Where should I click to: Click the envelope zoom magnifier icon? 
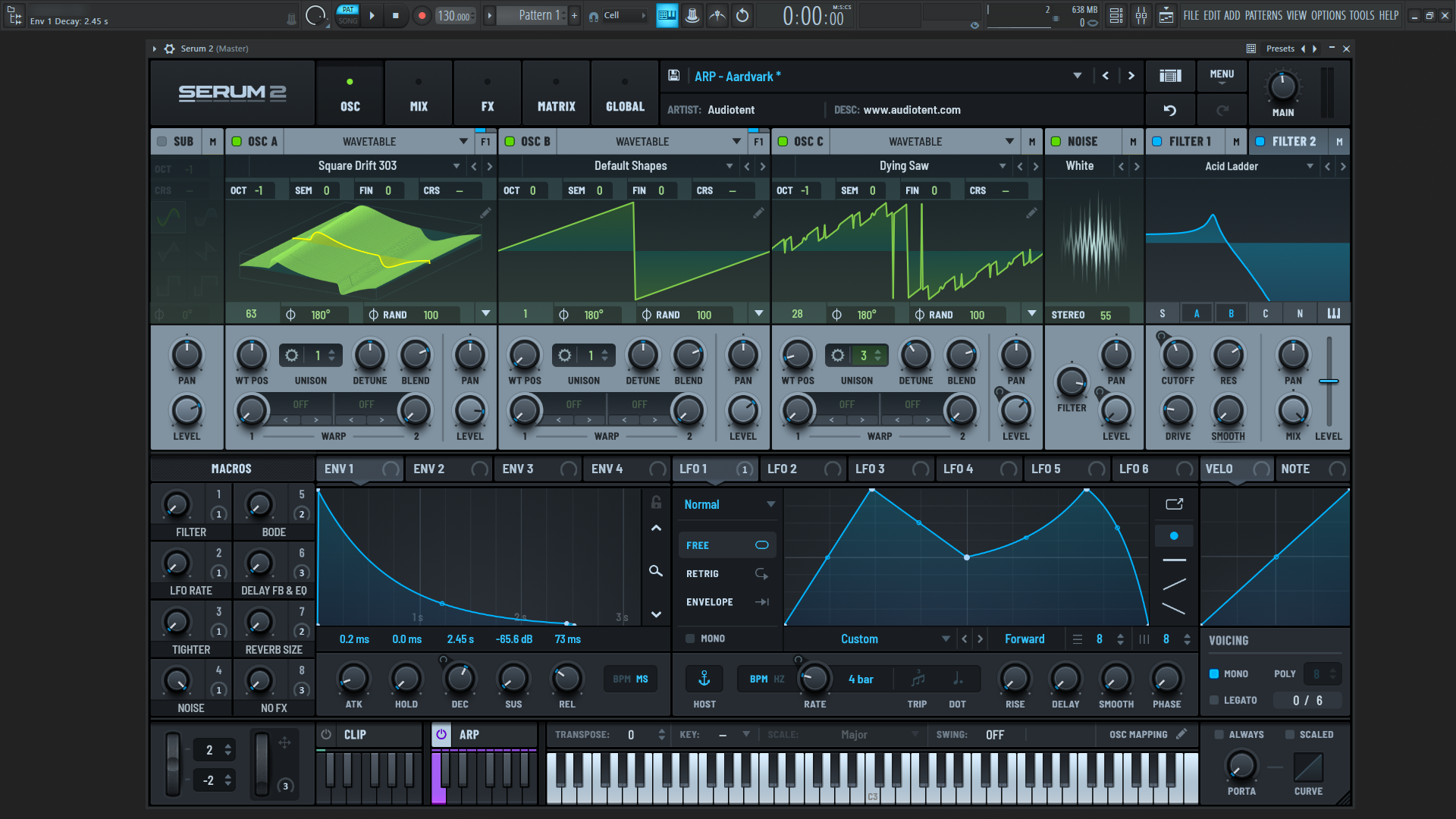(x=656, y=571)
